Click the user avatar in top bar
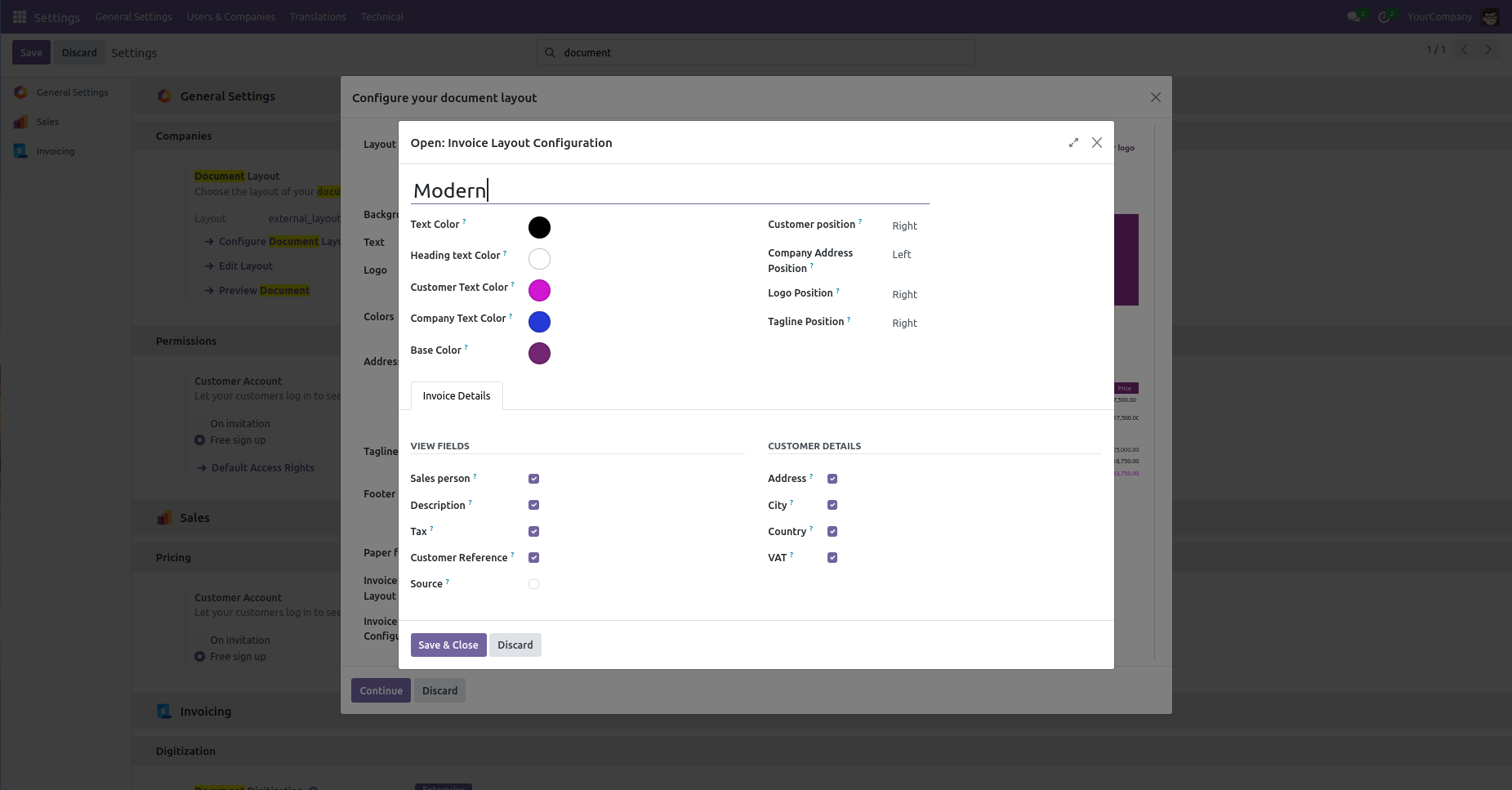The width and height of the screenshot is (1512, 790). point(1490,17)
